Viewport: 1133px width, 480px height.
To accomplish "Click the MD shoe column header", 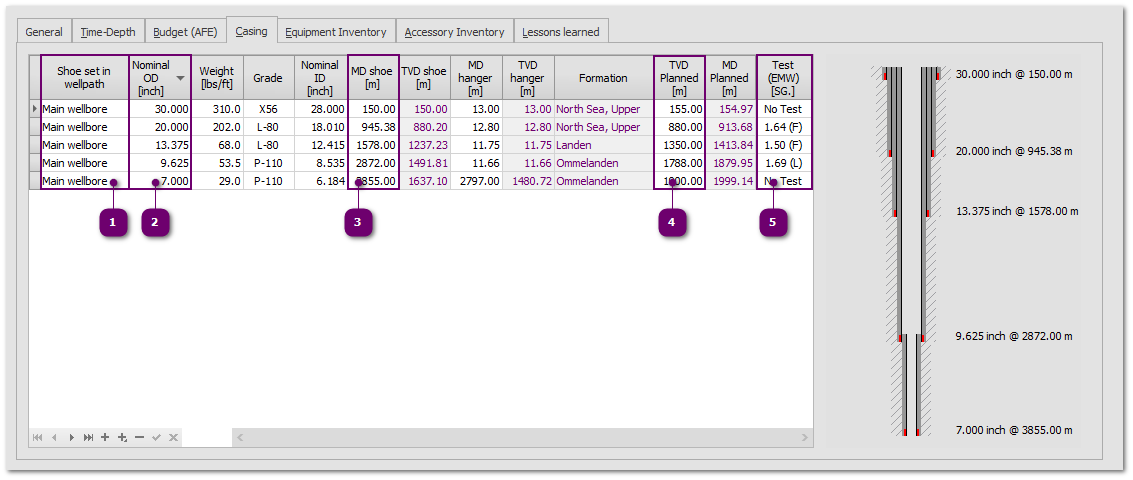I will 372,78.
